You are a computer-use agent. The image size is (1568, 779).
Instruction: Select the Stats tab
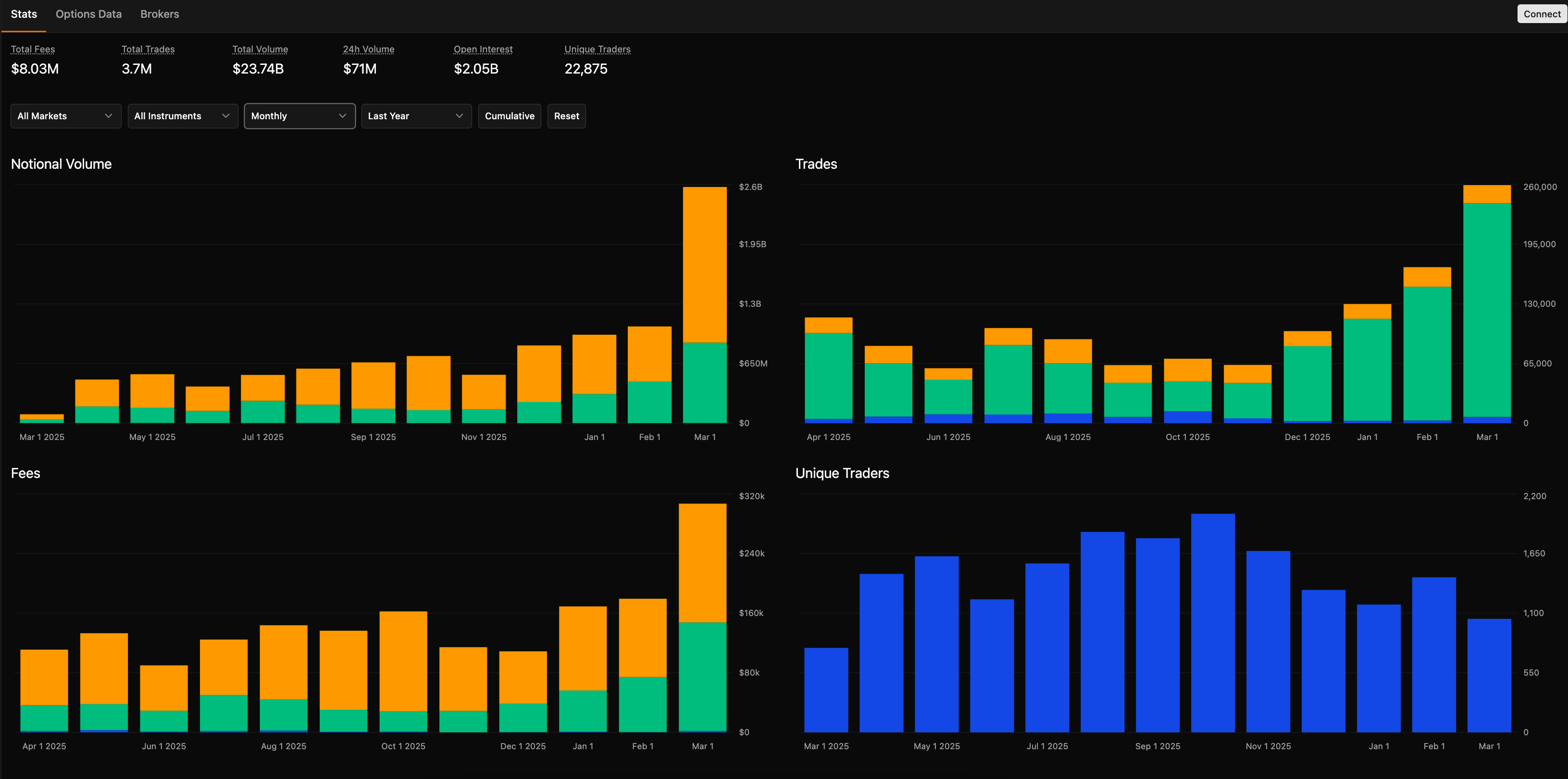click(x=24, y=14)
